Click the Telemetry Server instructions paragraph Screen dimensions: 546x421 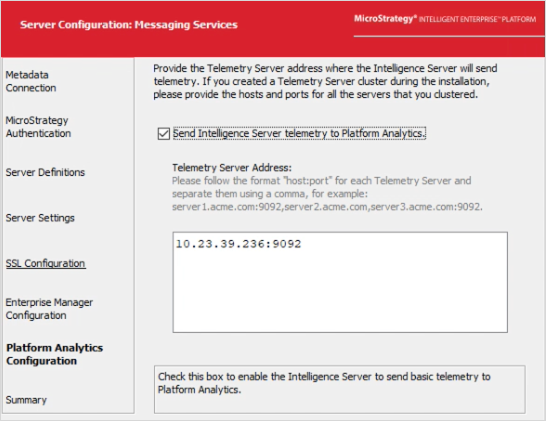pyautogui.click(x=325, y=81)
